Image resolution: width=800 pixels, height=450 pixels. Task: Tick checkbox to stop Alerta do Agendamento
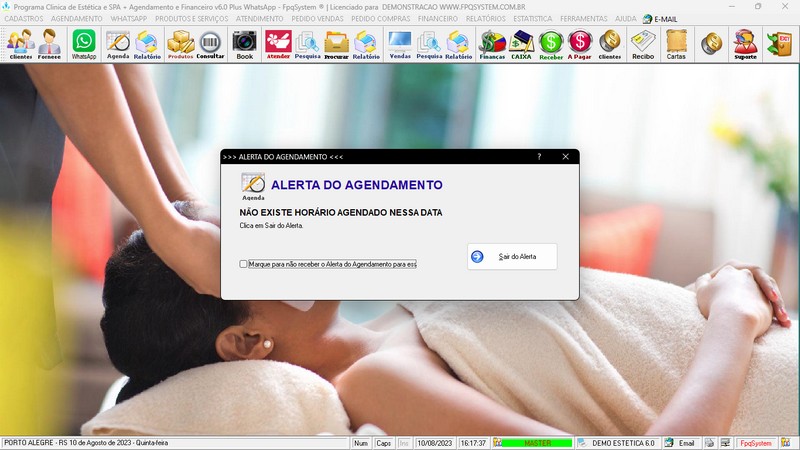[243, 264]
